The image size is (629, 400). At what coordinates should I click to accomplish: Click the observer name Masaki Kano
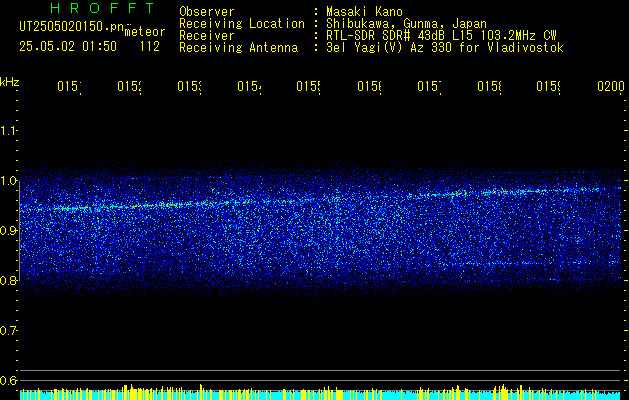tap(365, 12)
